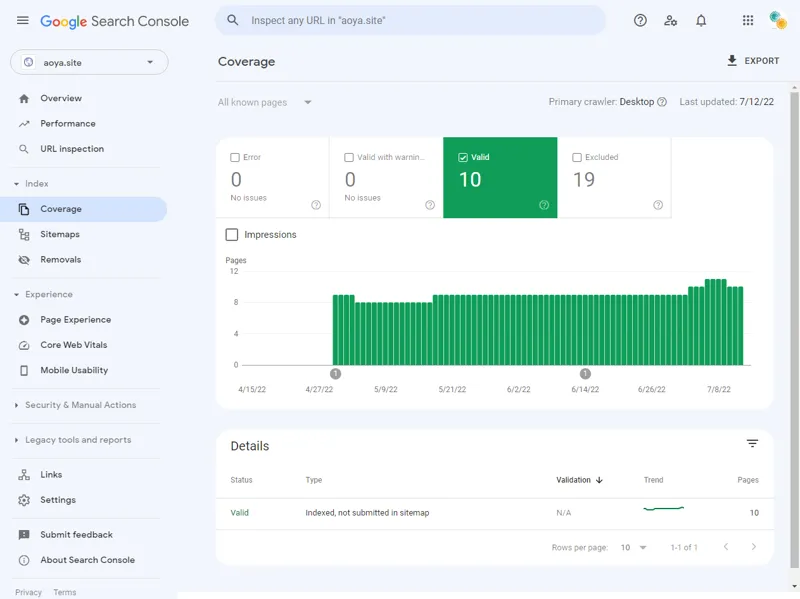Viewport: 800px width, 599px height.
Task: Click the Export download icon
Action: 732,61
